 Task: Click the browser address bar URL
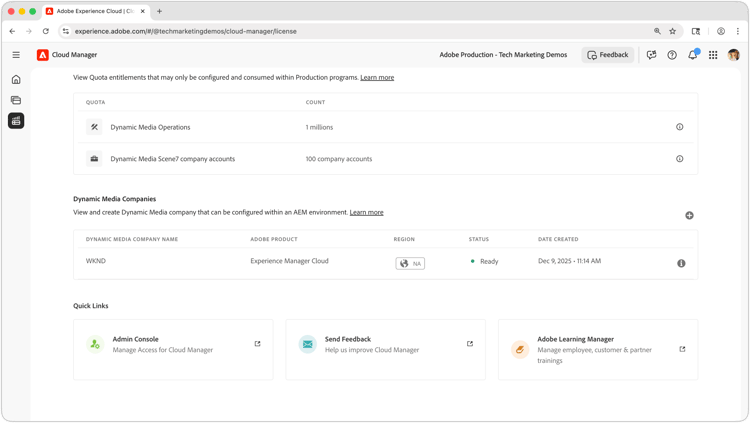coord(186,31)
